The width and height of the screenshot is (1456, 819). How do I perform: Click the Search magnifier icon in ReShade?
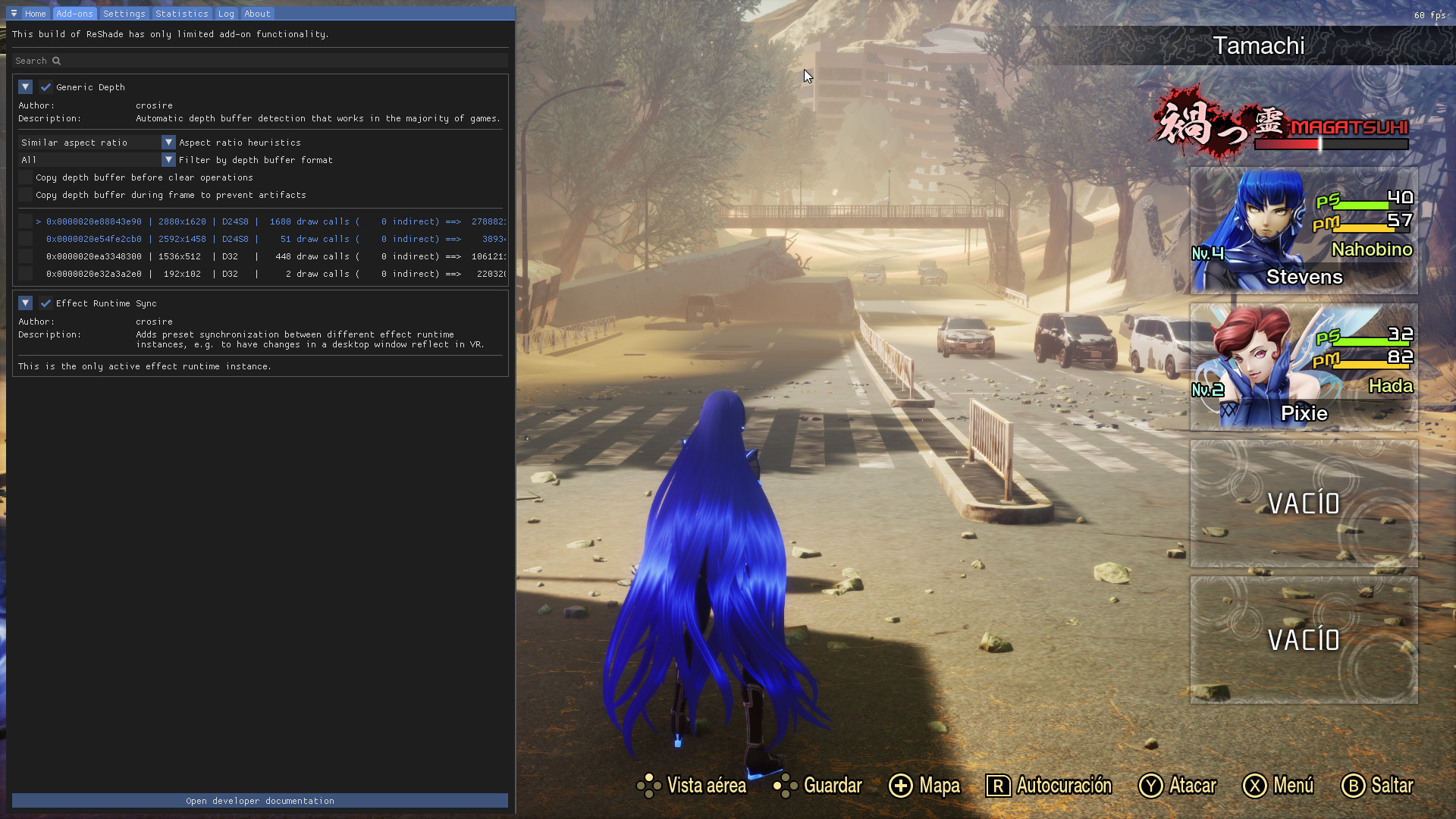[x=58, y=60]
